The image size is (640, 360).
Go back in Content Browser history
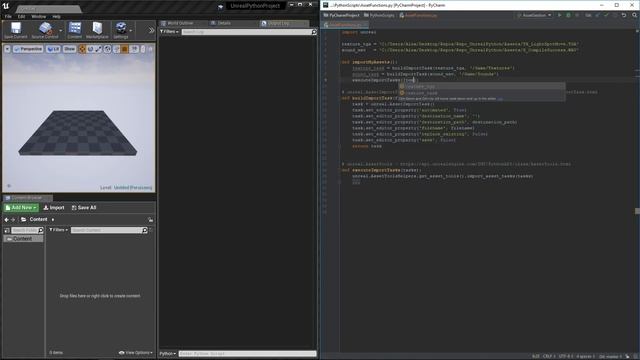tap(7, 220)
